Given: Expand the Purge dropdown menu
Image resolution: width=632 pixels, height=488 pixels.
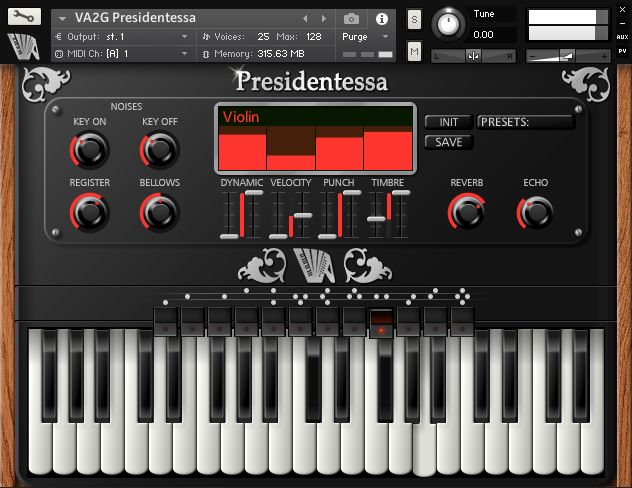Looking at the screenshot, I should coord(366,36).
